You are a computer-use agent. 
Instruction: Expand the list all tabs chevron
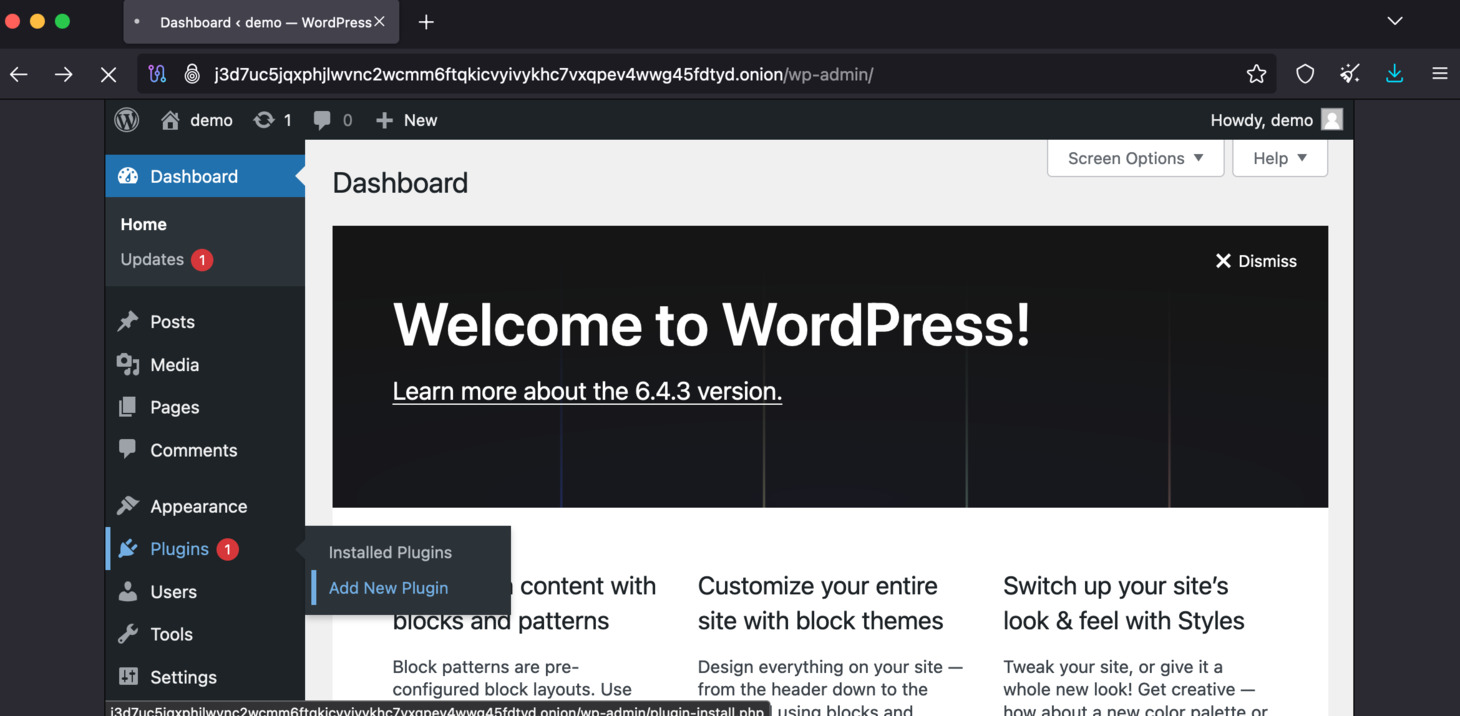[x=1395, y=21]
